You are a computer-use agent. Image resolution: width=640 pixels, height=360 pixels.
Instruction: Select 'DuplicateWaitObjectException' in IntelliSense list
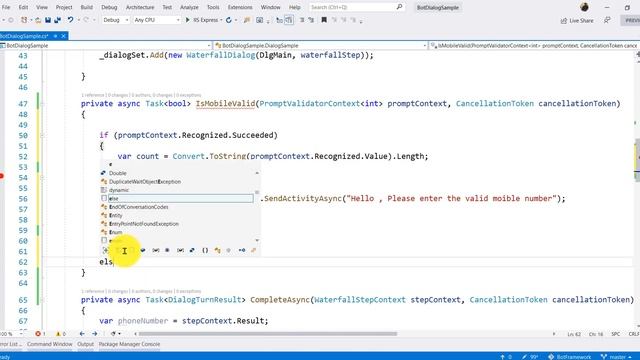(145, 182)
